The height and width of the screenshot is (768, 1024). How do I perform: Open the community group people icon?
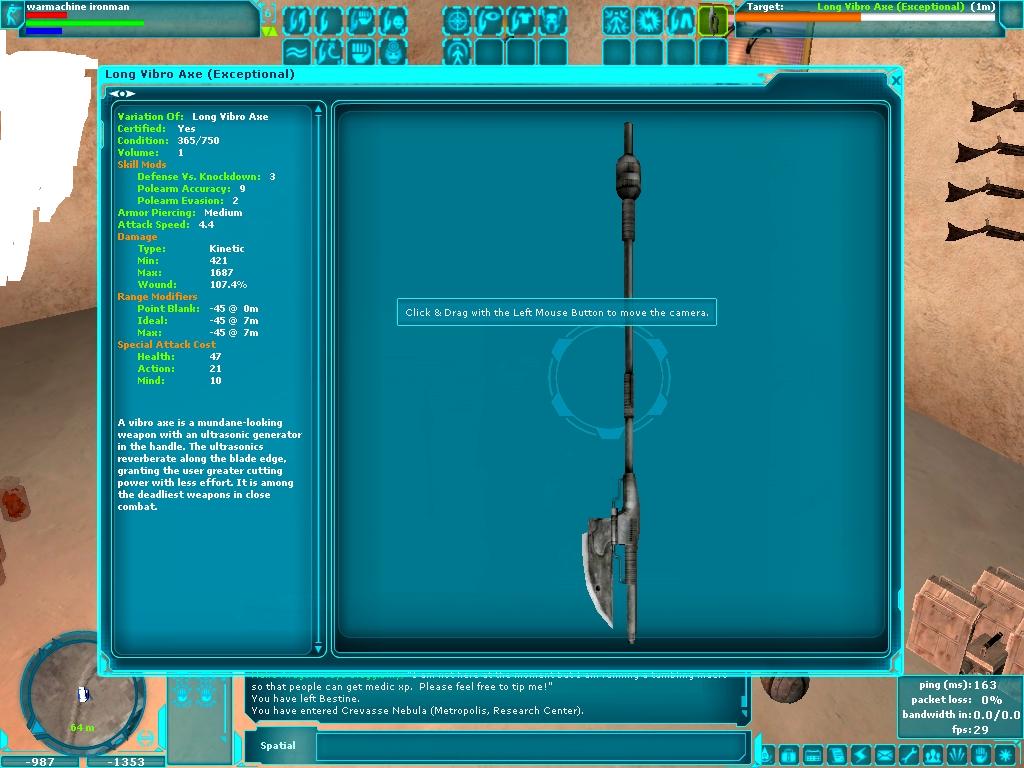point(933,756)
